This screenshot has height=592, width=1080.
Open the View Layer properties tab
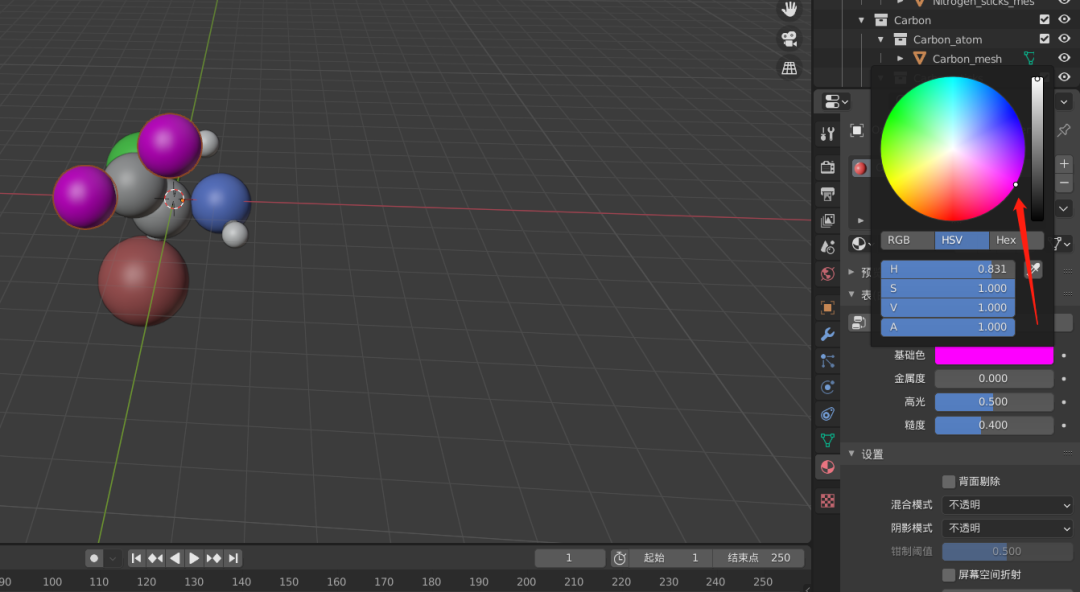coord(828,221)
